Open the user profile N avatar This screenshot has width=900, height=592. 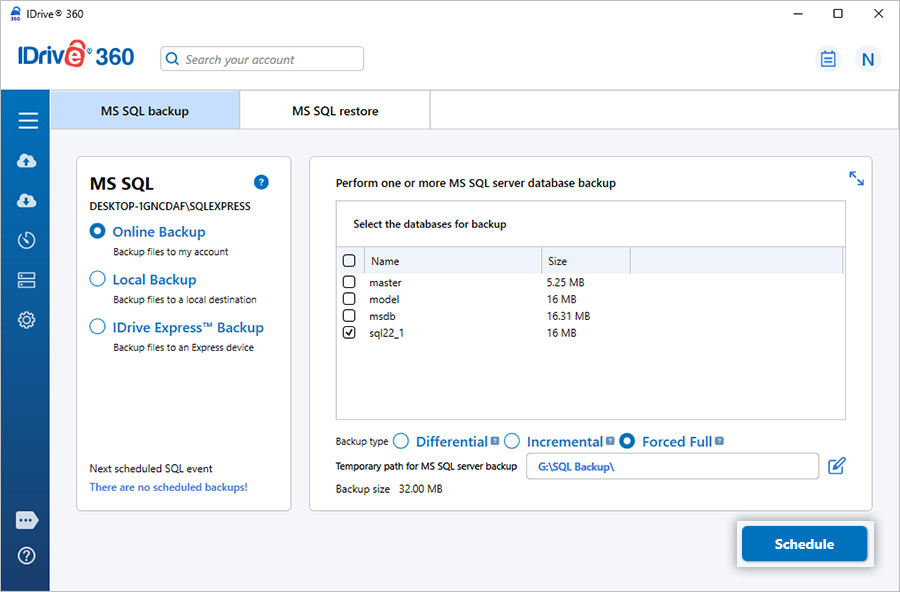click(x=867, y=59)
